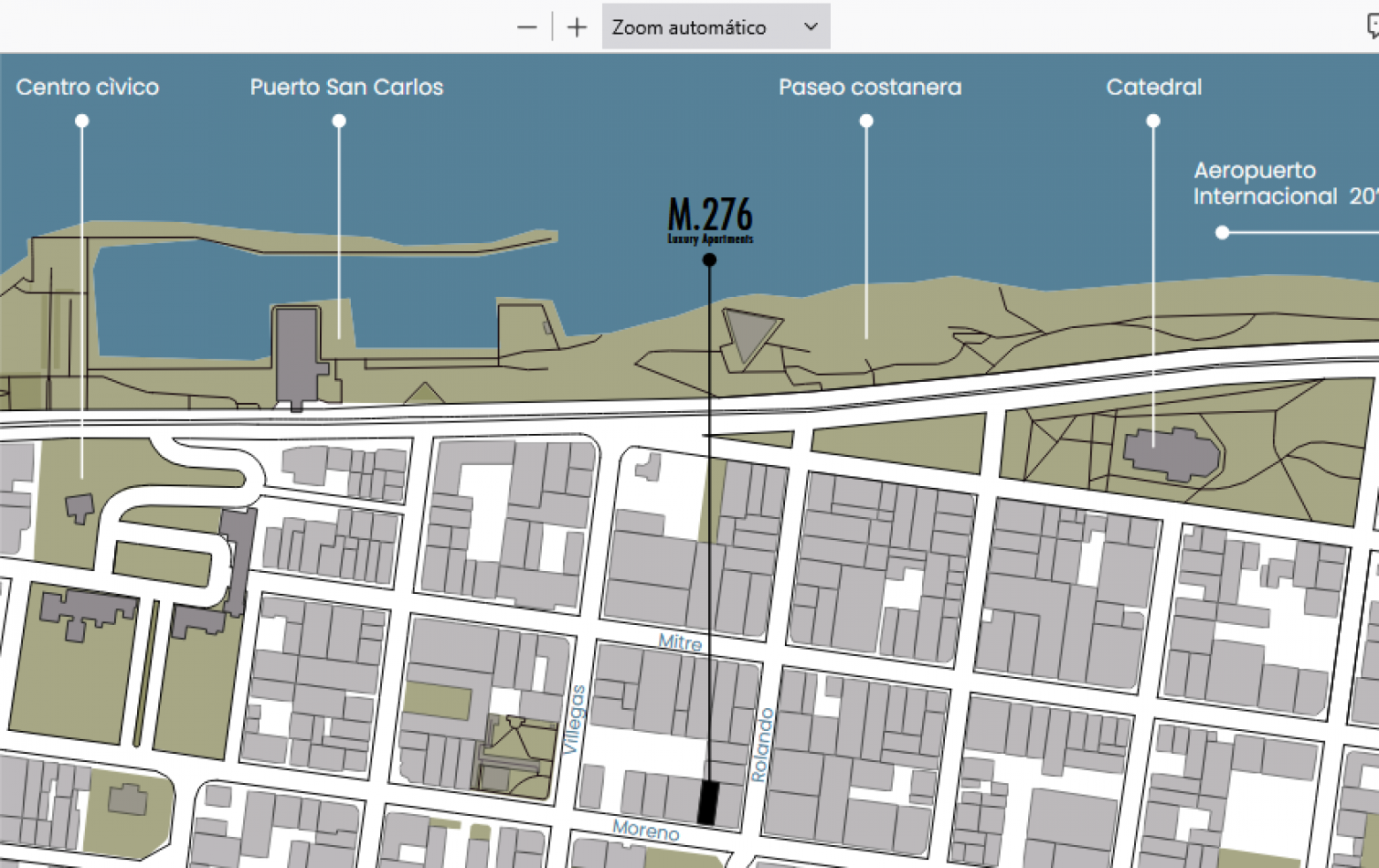Click the Moreno street name
The image size is (1379, 868).
click(646, 830)
